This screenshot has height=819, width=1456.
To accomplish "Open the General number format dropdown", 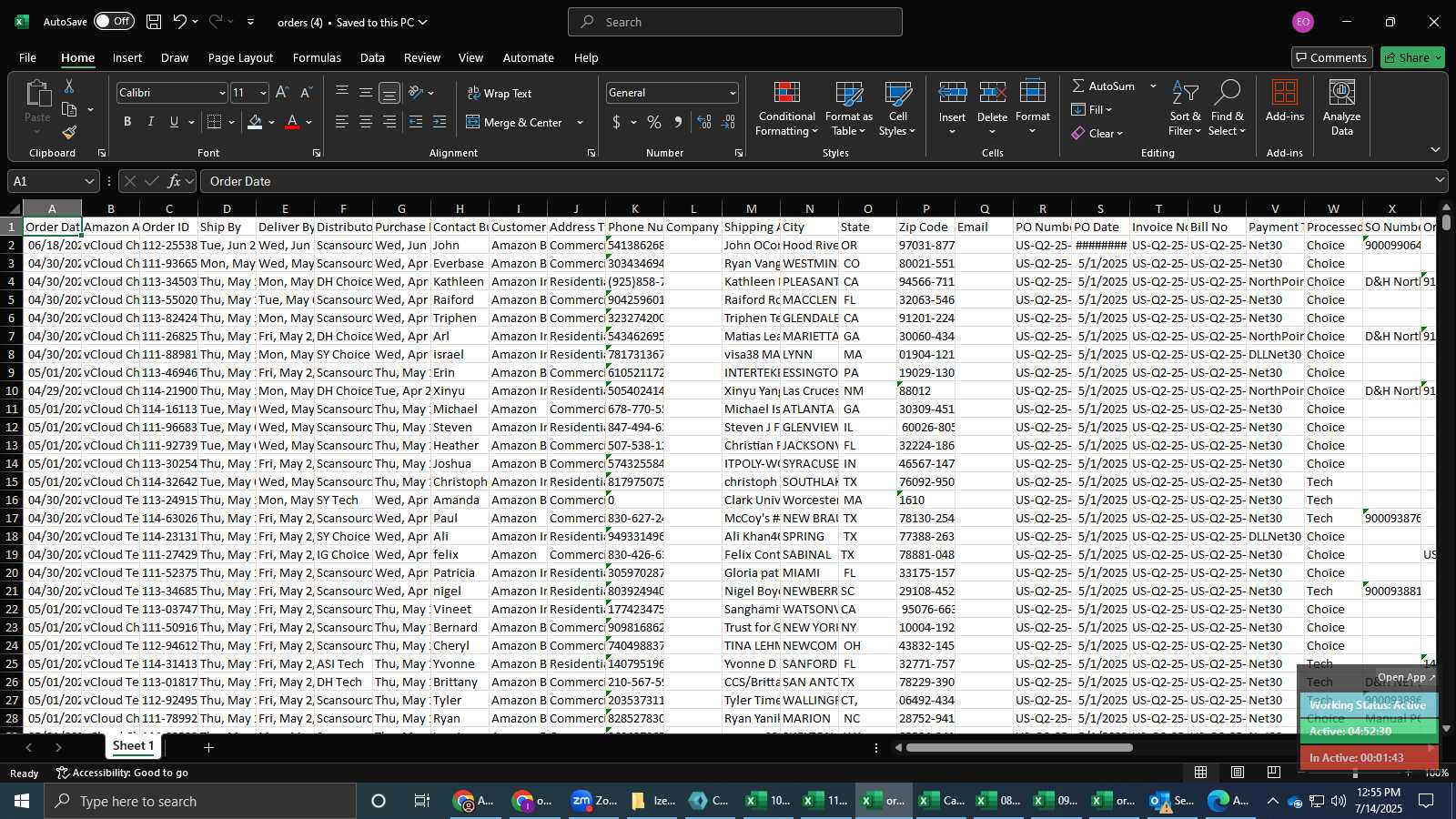I will [733, 93].
